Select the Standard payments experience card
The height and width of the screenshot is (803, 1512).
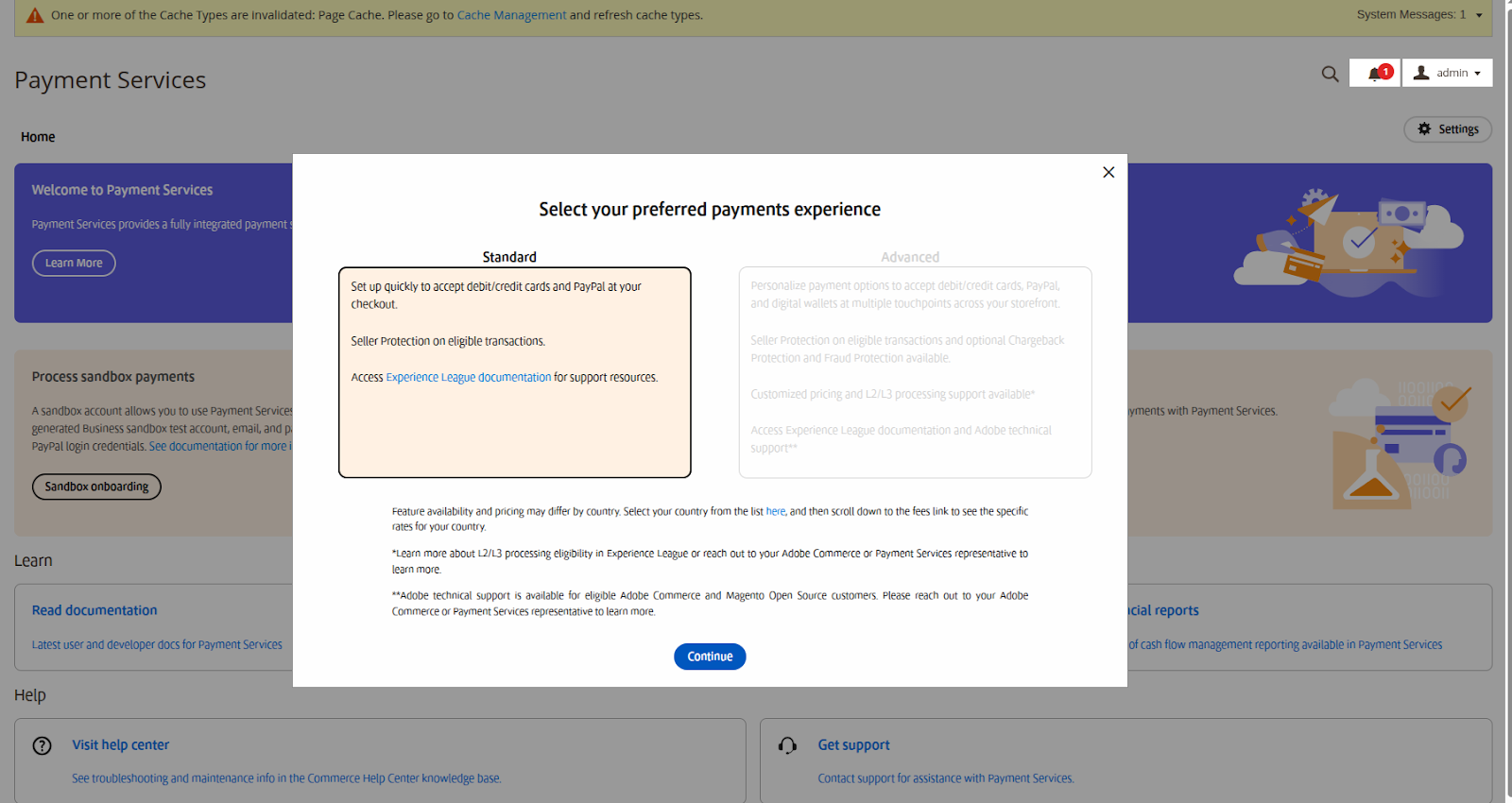[x=514, y=416]
